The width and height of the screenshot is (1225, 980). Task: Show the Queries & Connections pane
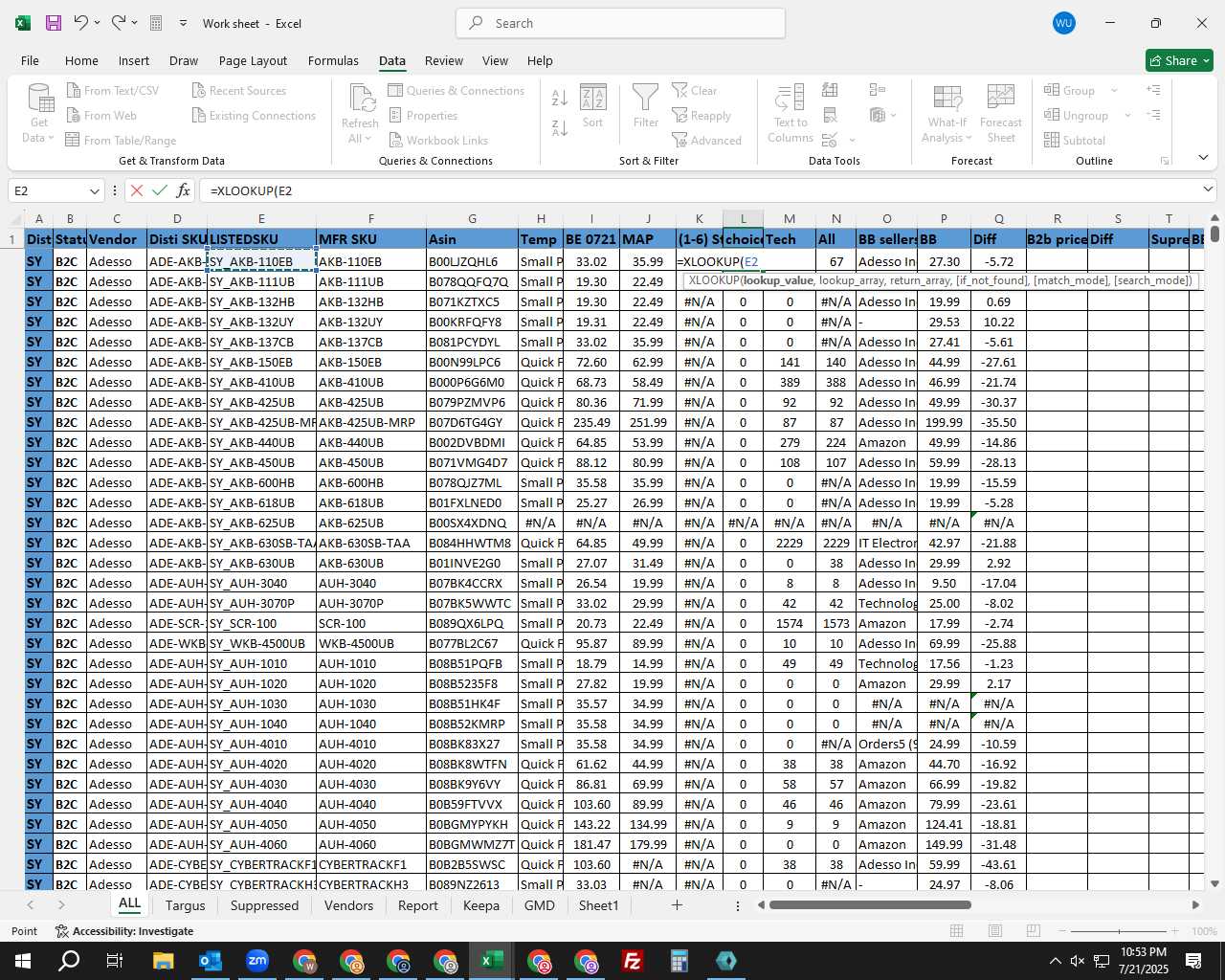click(x=457, y=91)
